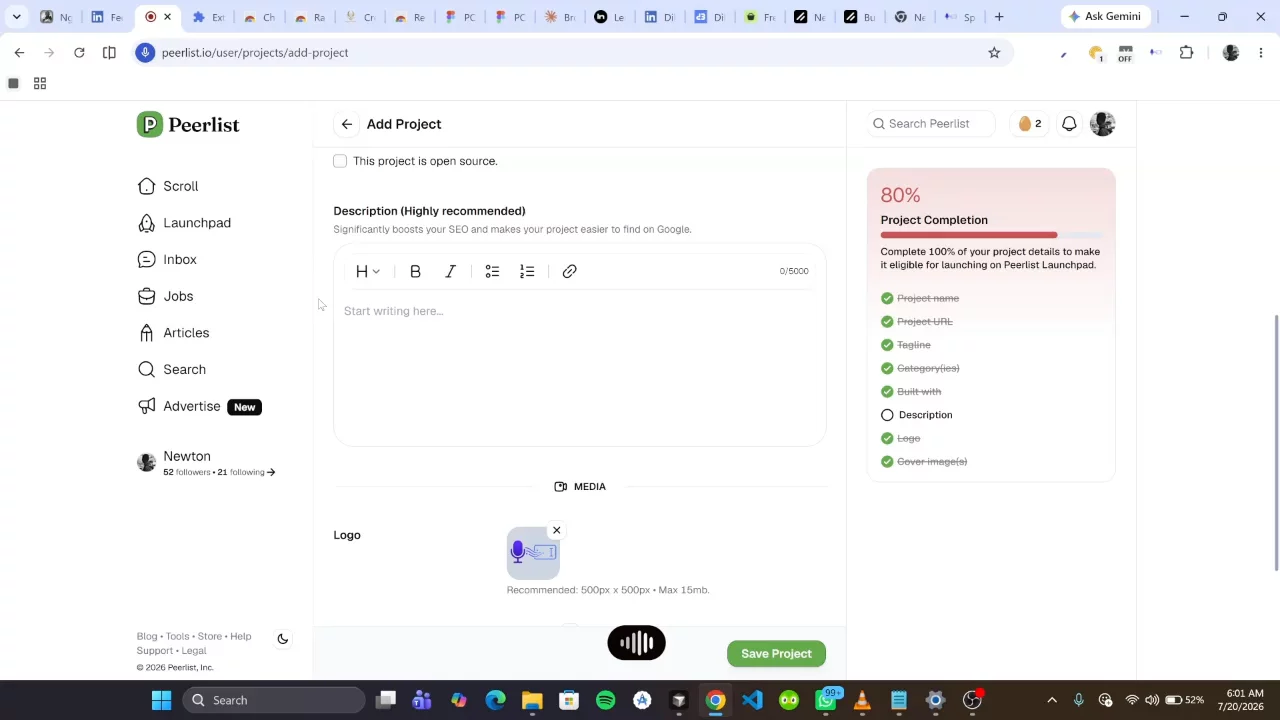Open the notifications bell
1280x720 pixels.
pos(1069,124)
